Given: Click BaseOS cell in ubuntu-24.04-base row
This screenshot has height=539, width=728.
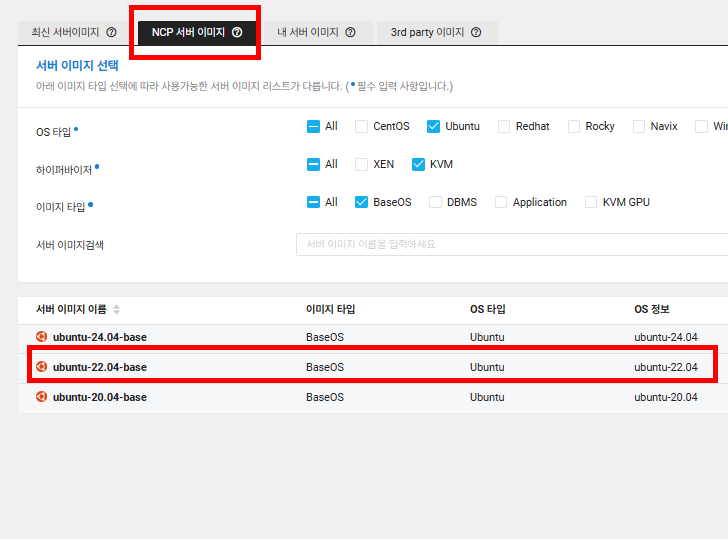Looking at the screenshot, I should [325, 337].
